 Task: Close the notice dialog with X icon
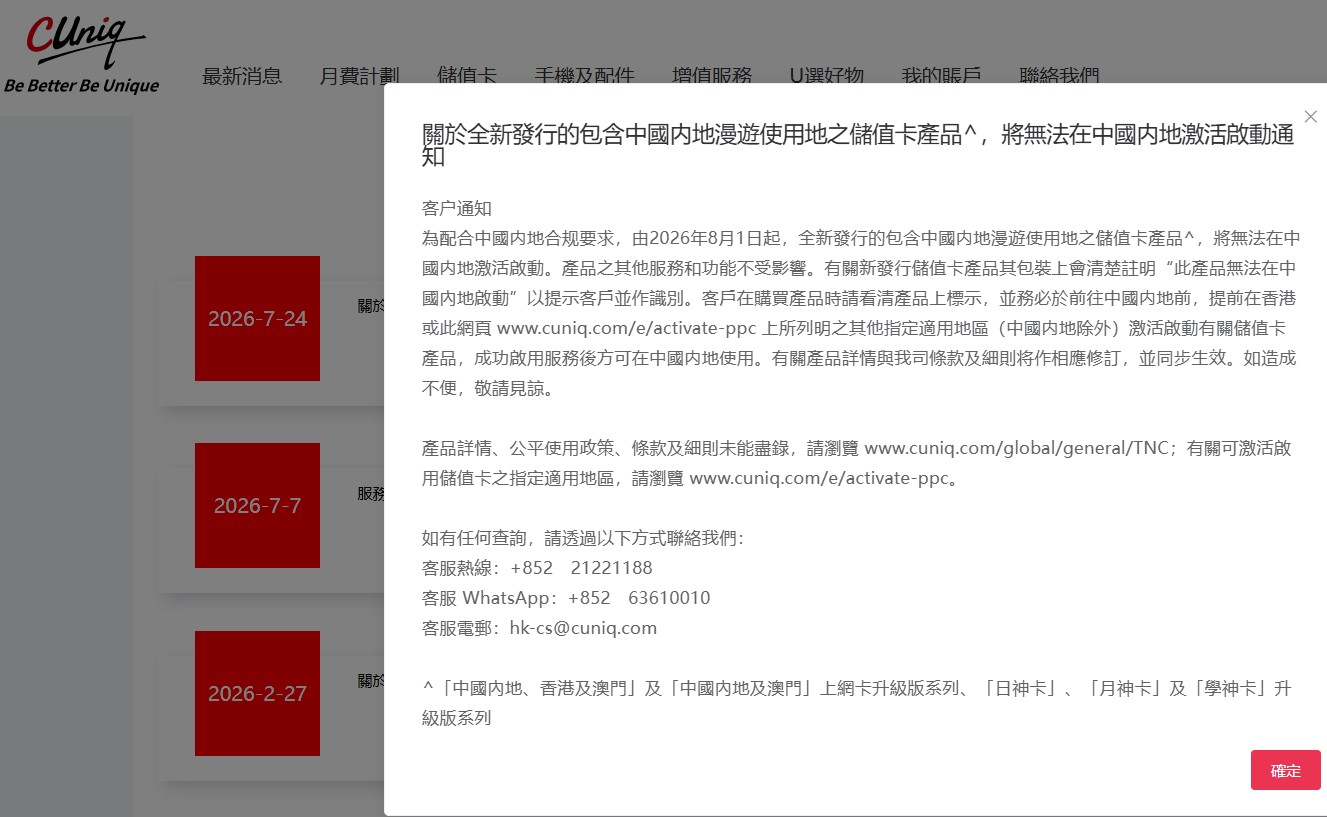1311,116
